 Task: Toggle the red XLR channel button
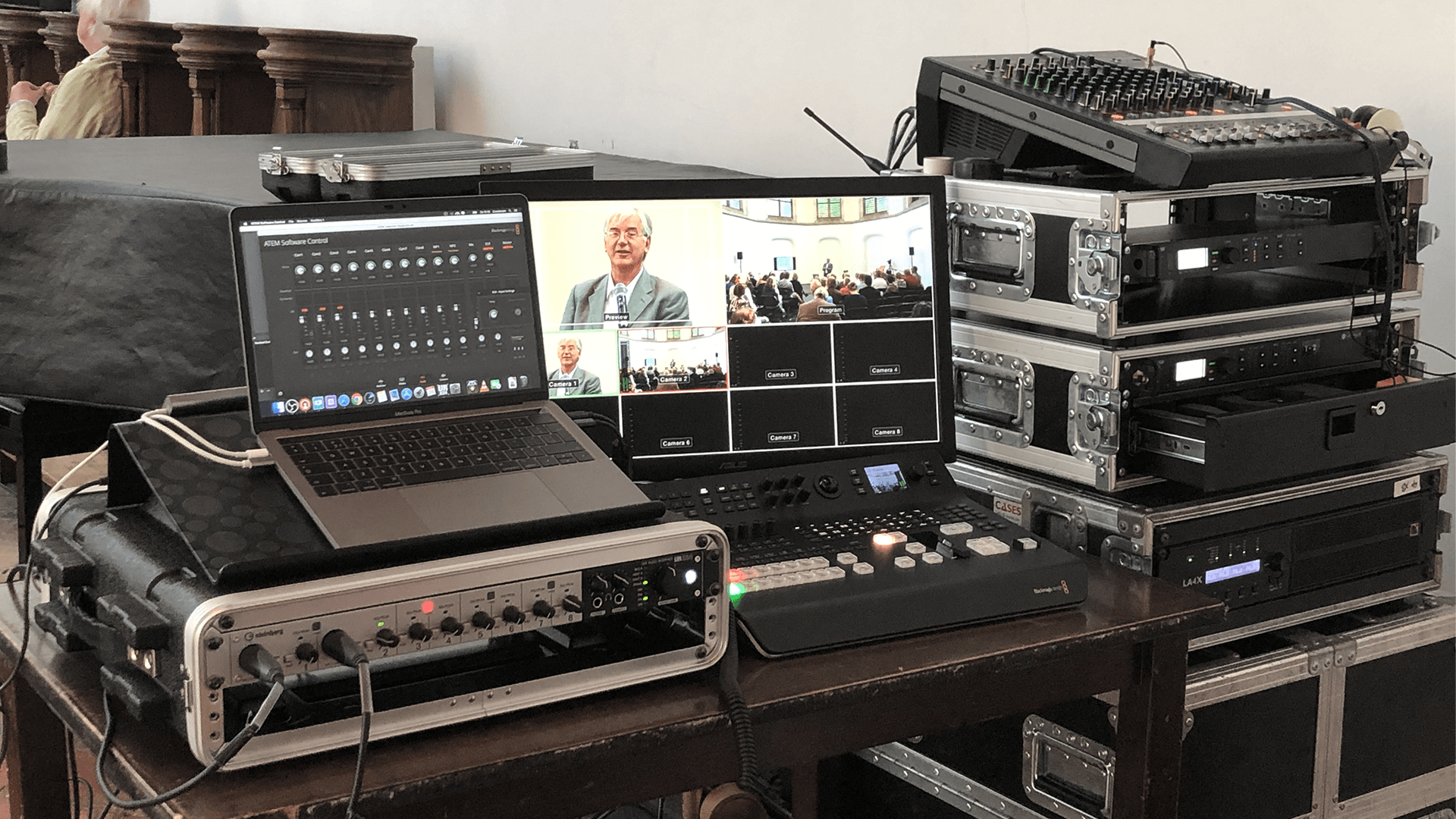click(x=488, y=248)
